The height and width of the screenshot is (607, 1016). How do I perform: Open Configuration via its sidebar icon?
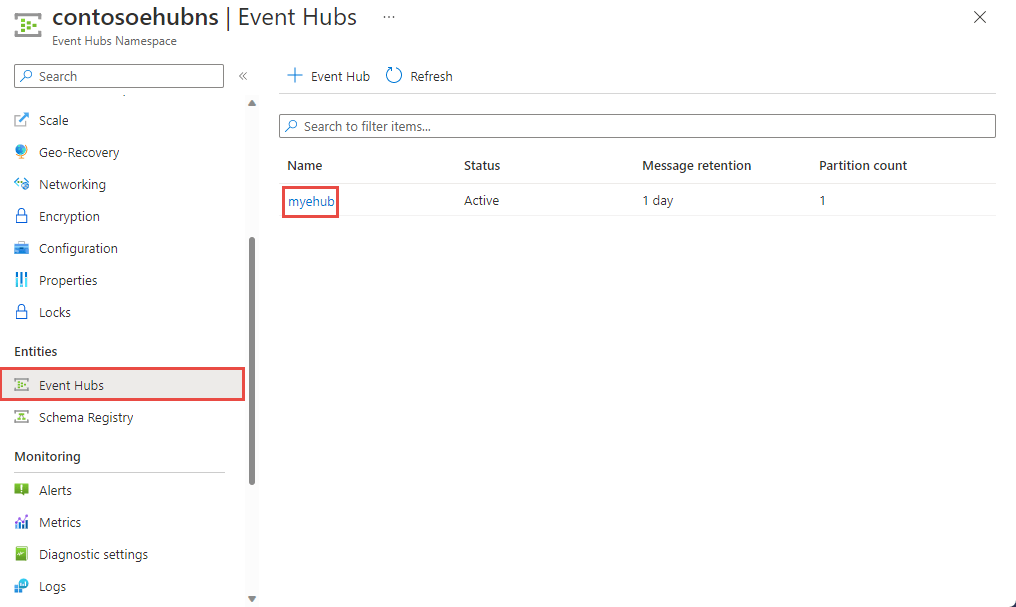tap(21, 248)
